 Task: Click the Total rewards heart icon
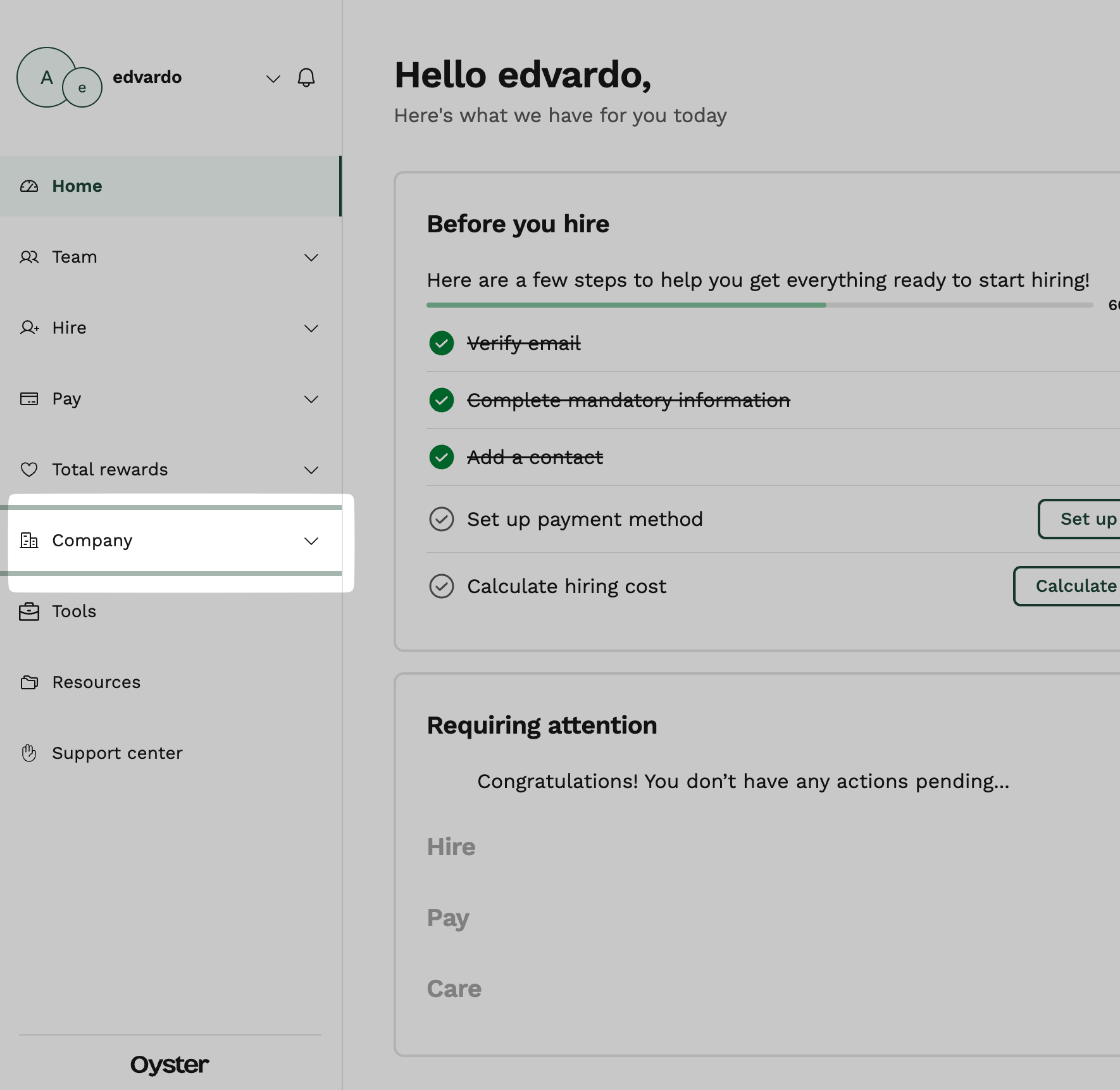(29, 470)
